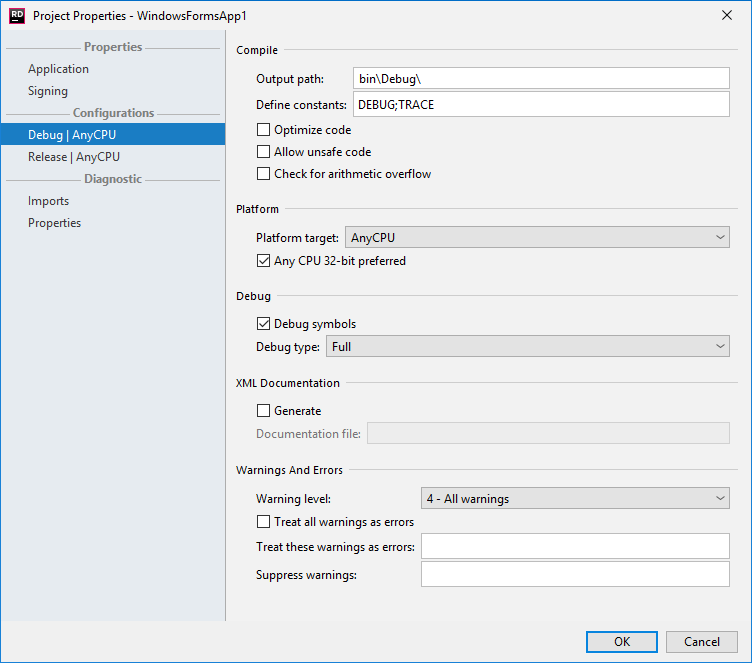
Task: Enable Check for arithmetic overflow
Action: (263, 174)
